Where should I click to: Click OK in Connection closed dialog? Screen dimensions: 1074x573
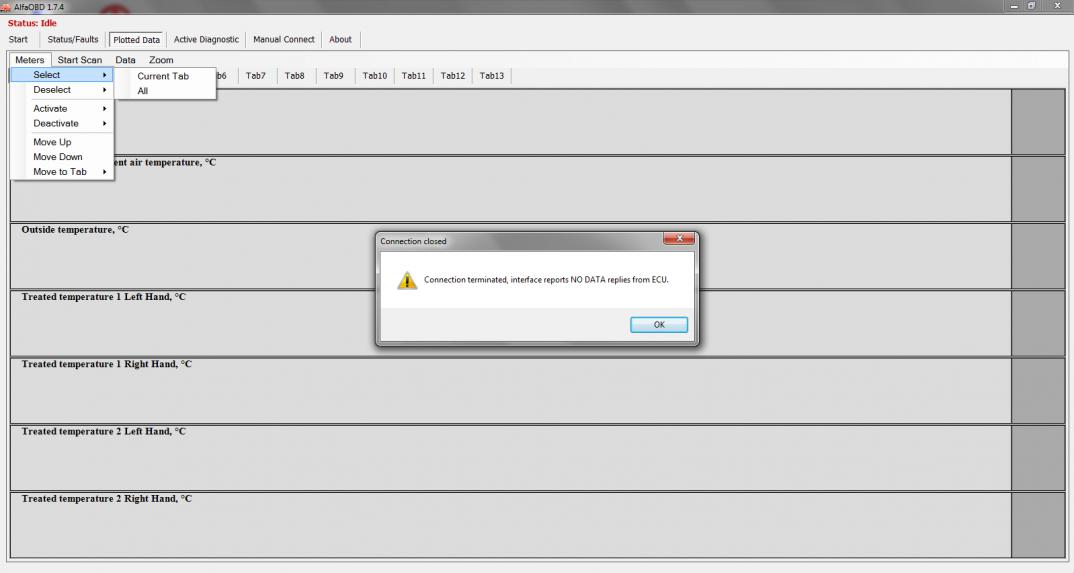click(658, 324)
